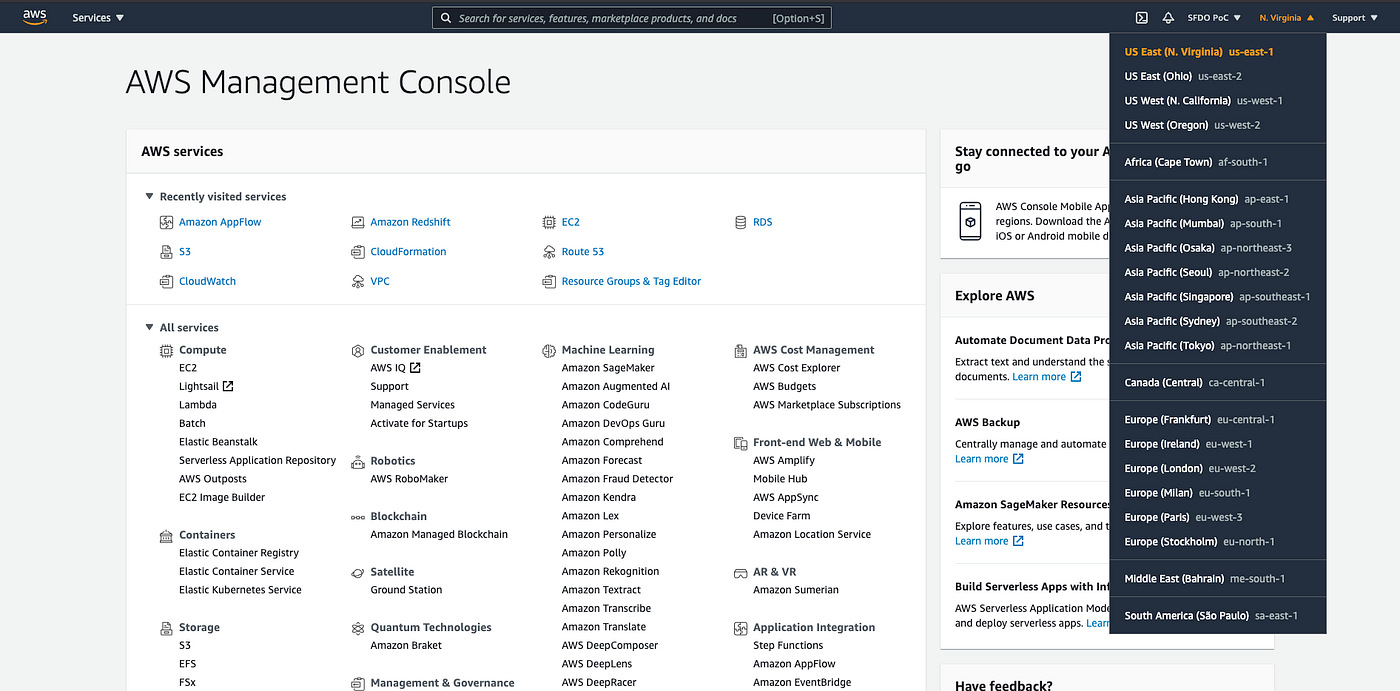Click VPC icon in recently visited
Image resolution: width=1400 pixels, height=691 pixels.
point(358,282)
